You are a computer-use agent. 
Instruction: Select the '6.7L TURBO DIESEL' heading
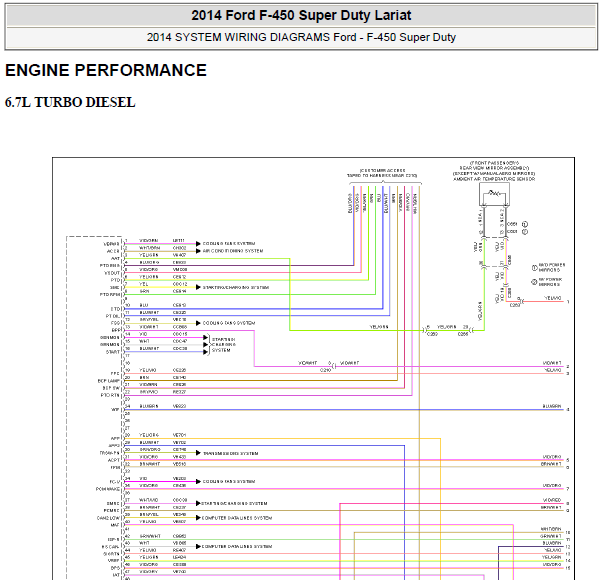70,103
